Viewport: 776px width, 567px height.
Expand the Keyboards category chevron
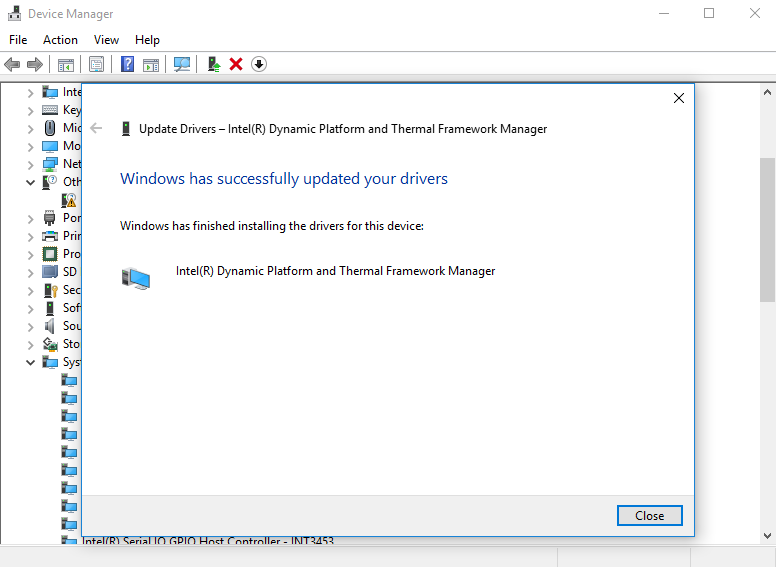click(31, 111)
